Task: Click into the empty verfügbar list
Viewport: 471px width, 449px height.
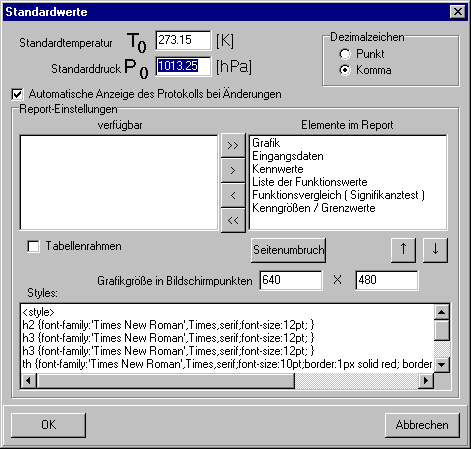Action: 119,182
